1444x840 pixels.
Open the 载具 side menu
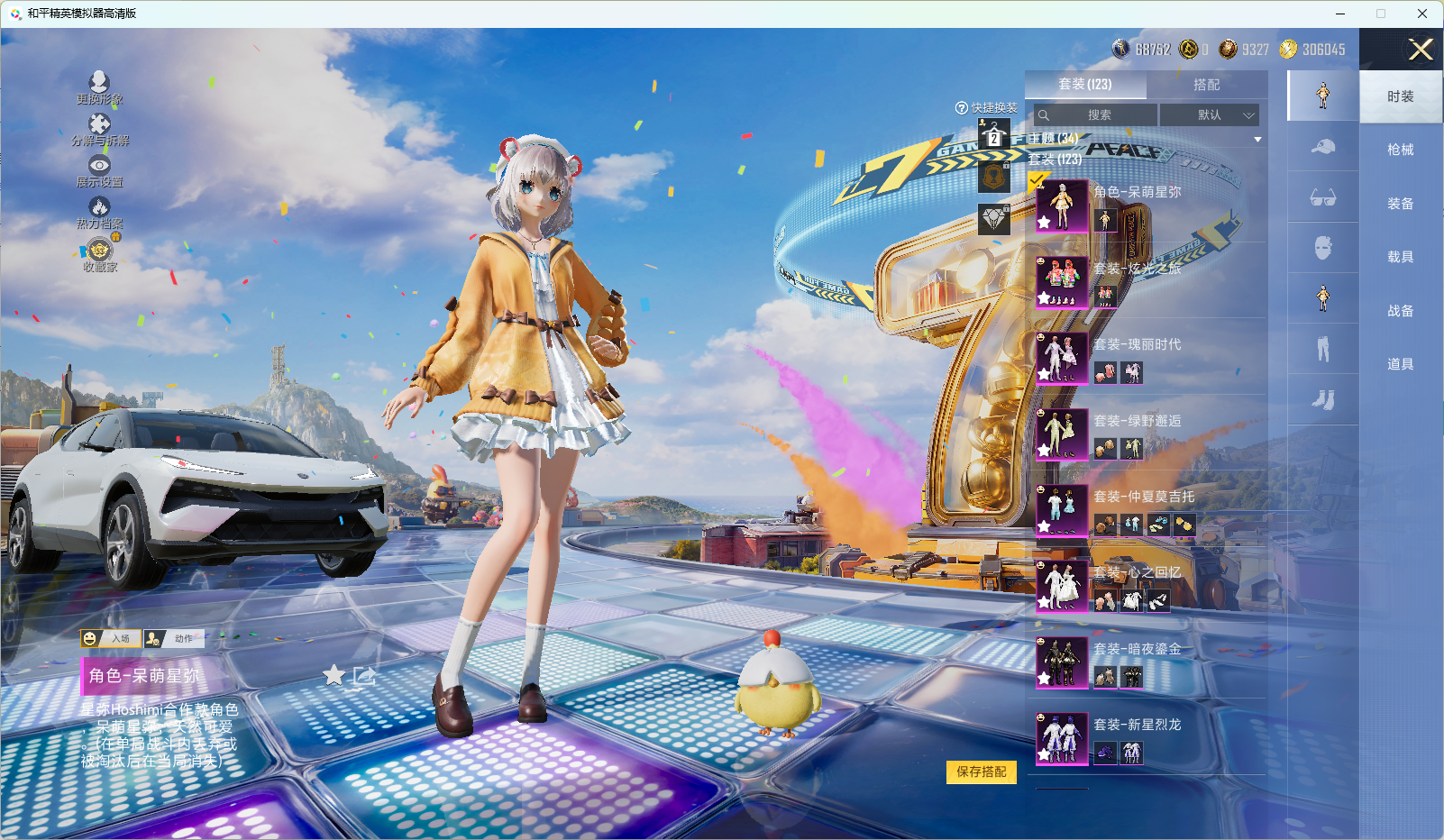[1401, 257]
